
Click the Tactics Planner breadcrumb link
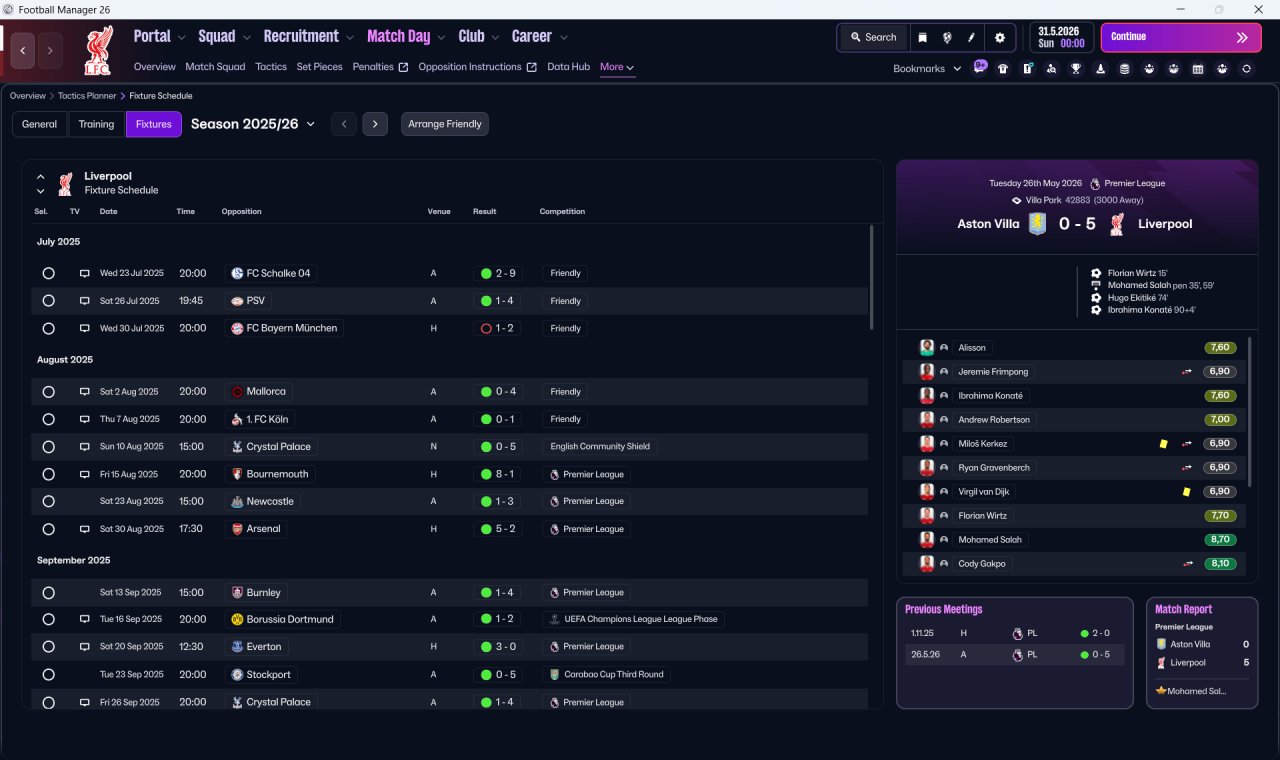(87, 96)
